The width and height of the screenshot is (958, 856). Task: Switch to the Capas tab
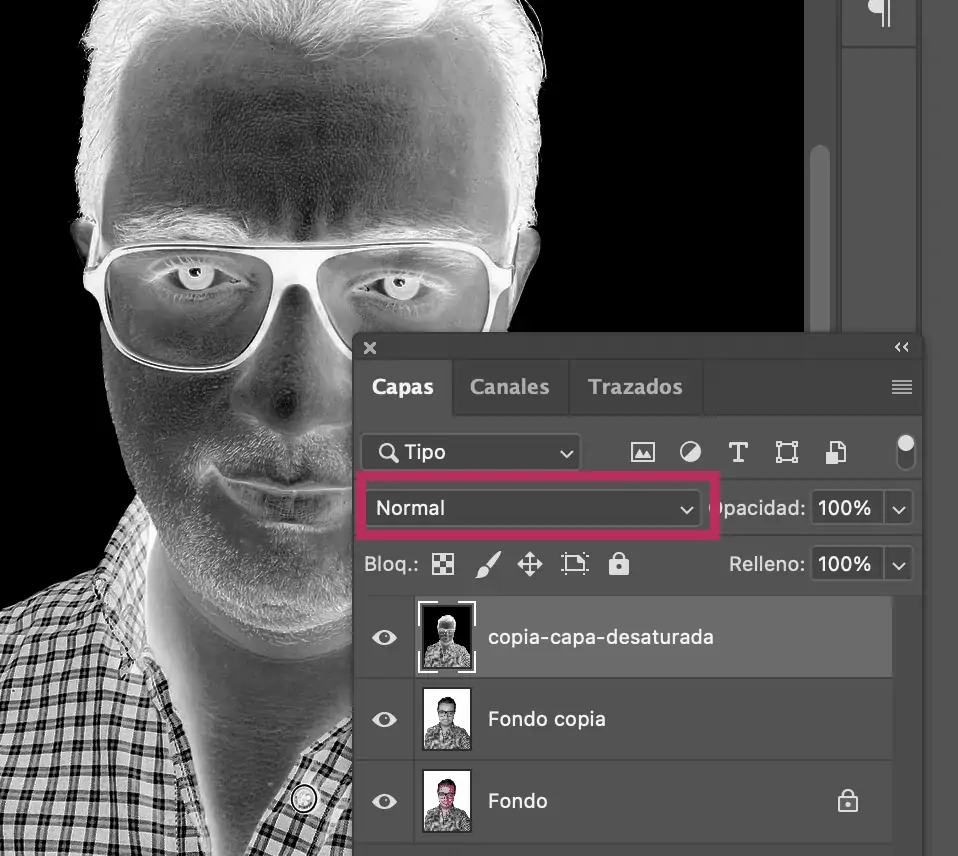point(403,387)
